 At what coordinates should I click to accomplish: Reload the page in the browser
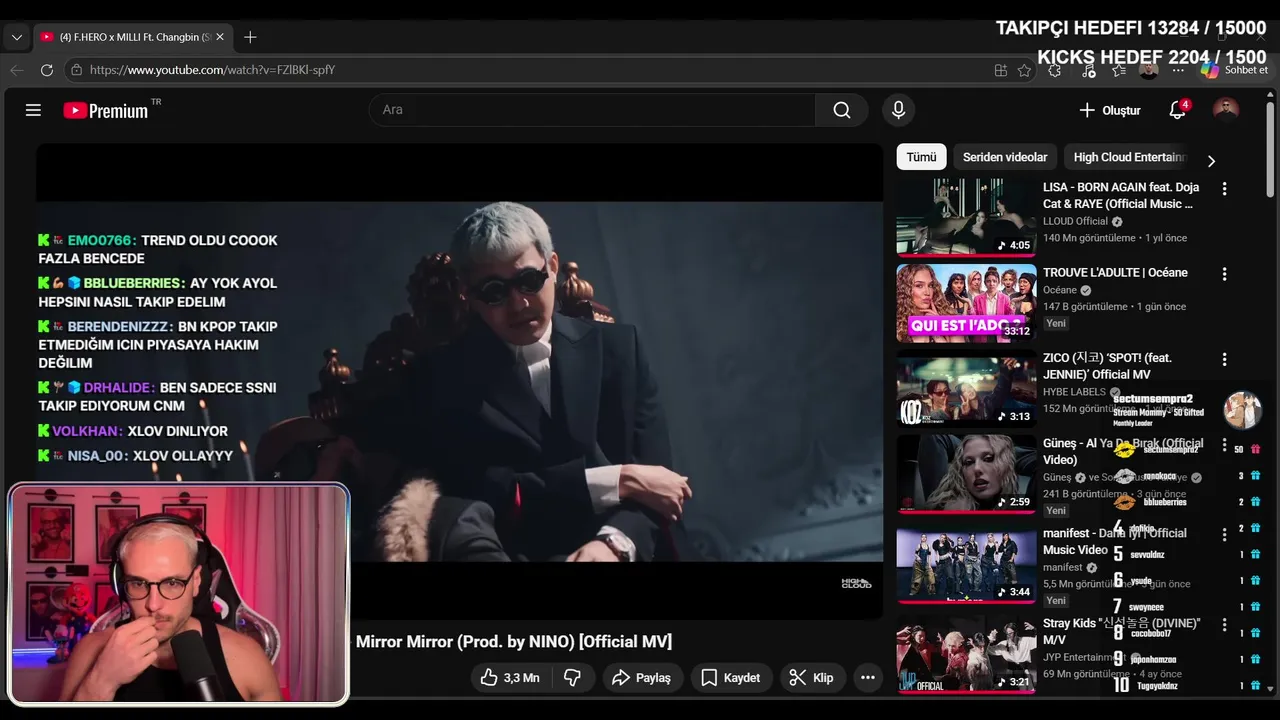(46, 70)
